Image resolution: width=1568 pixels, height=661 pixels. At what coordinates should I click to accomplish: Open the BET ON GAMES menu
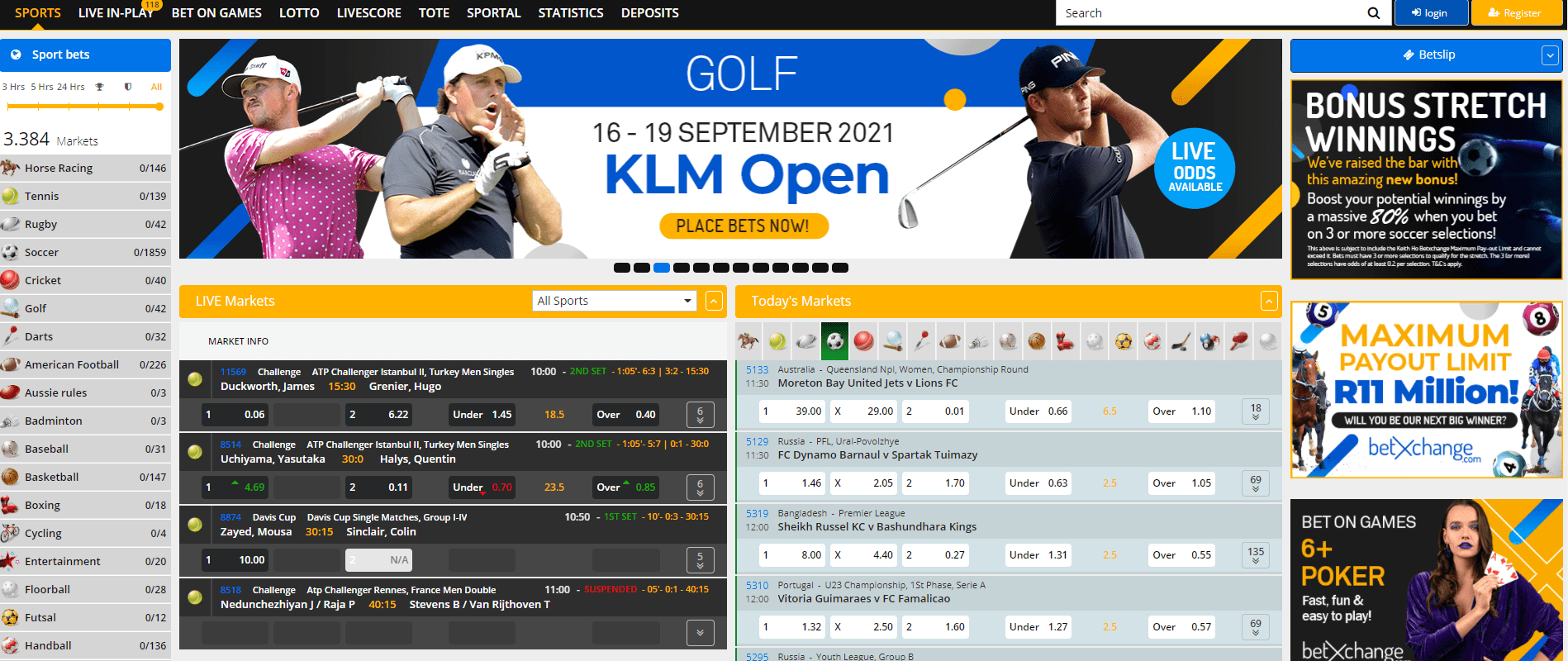point(216,13)
